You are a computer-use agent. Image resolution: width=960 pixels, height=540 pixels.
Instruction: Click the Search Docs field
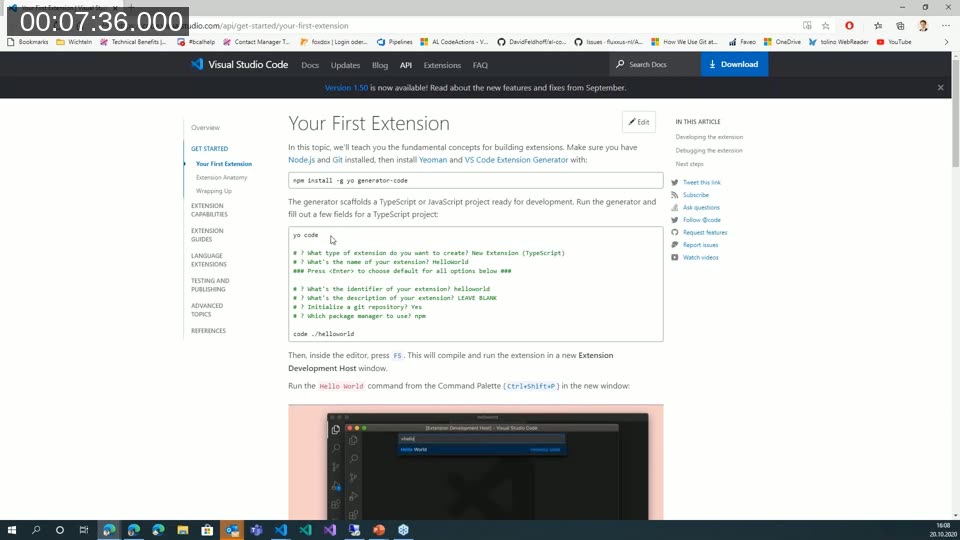click(x=654, y=64)
